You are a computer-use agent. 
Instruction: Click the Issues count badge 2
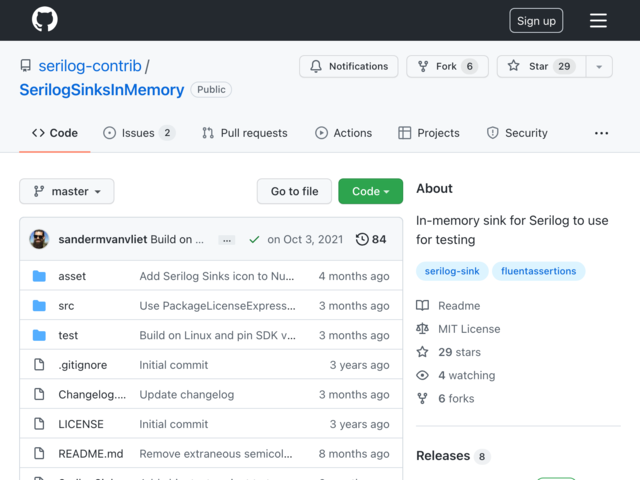click(167, 133)
